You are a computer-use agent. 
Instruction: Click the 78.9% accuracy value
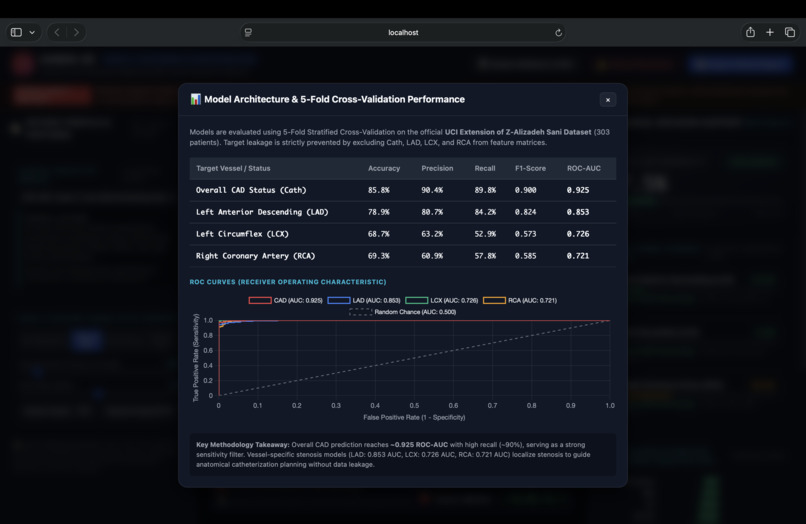pos(378,212)
